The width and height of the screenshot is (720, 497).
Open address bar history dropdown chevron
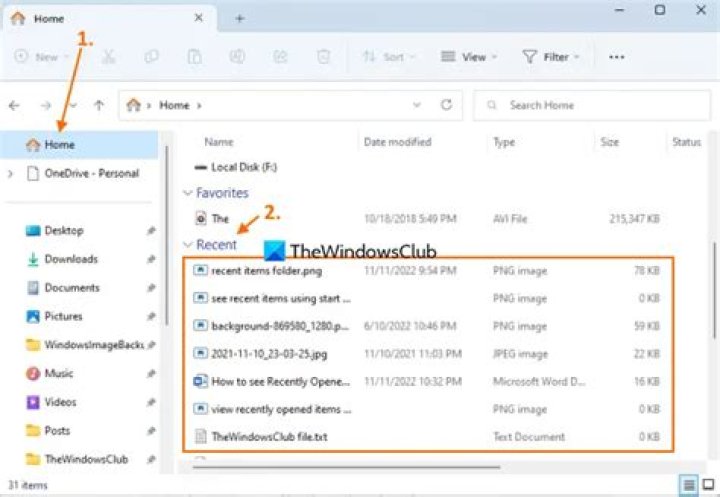[x=416, y=105]
